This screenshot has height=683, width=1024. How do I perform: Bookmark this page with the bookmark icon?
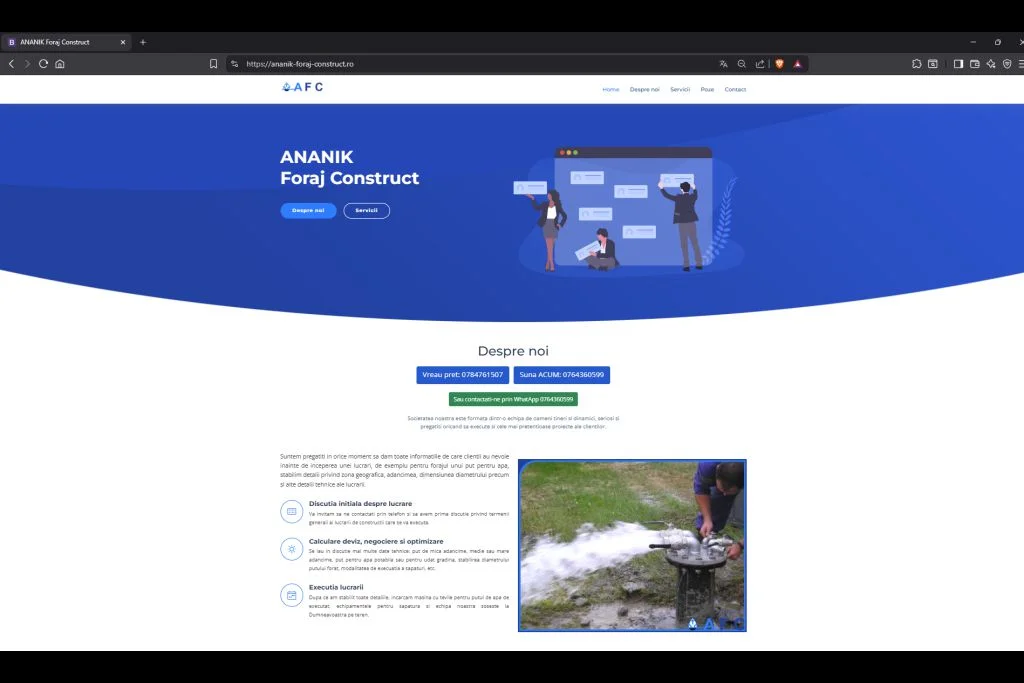click(213, 64)
